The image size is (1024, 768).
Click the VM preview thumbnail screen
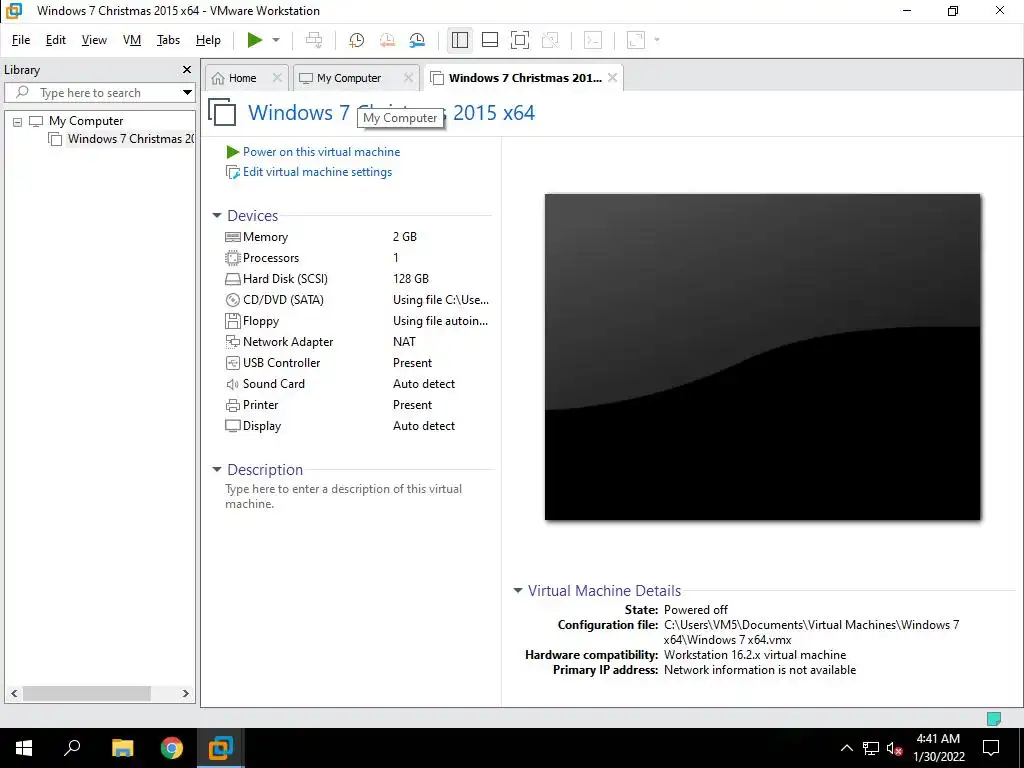[x=762, y=357]
